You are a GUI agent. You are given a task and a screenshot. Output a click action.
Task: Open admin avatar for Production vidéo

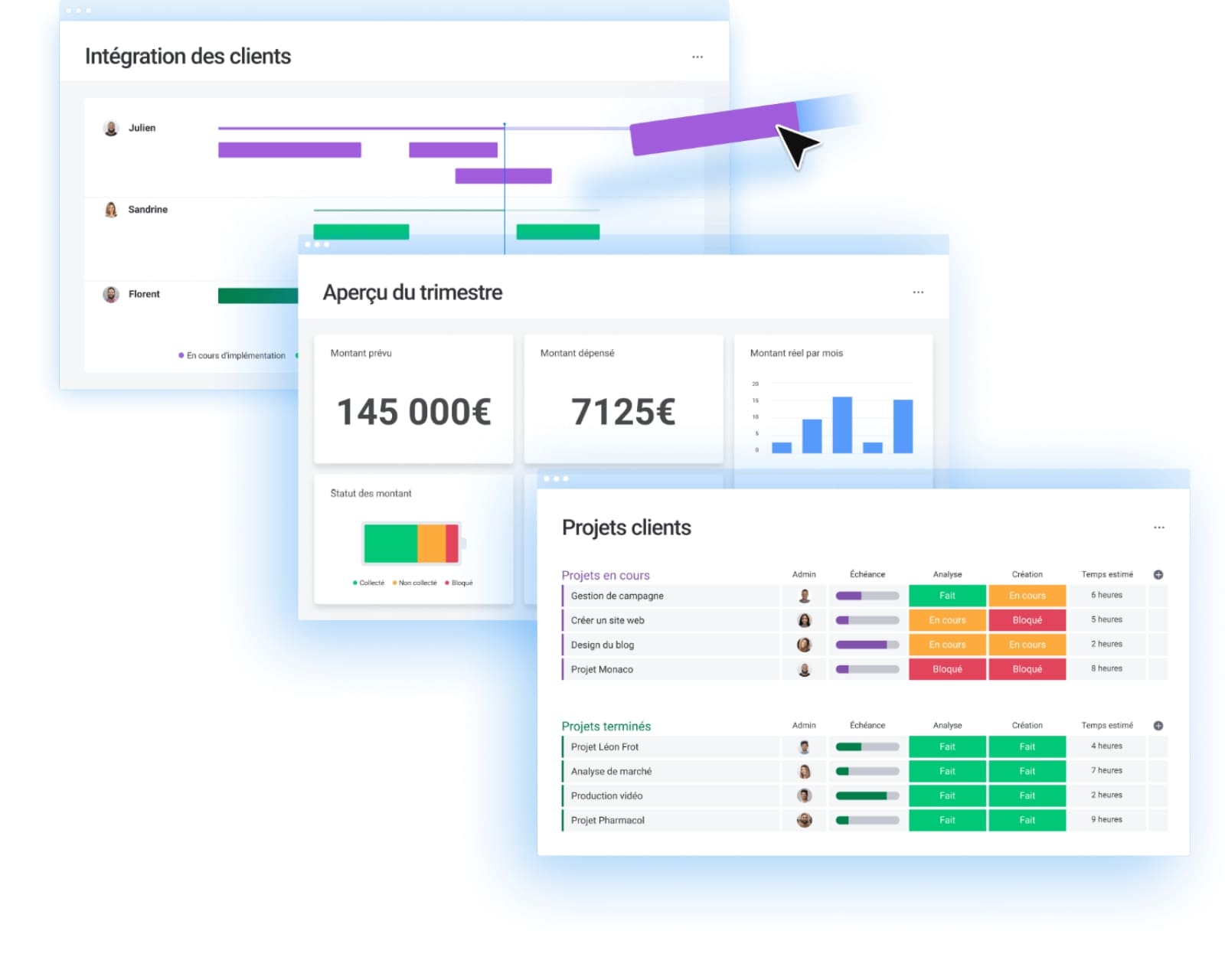tap(804, 795)
